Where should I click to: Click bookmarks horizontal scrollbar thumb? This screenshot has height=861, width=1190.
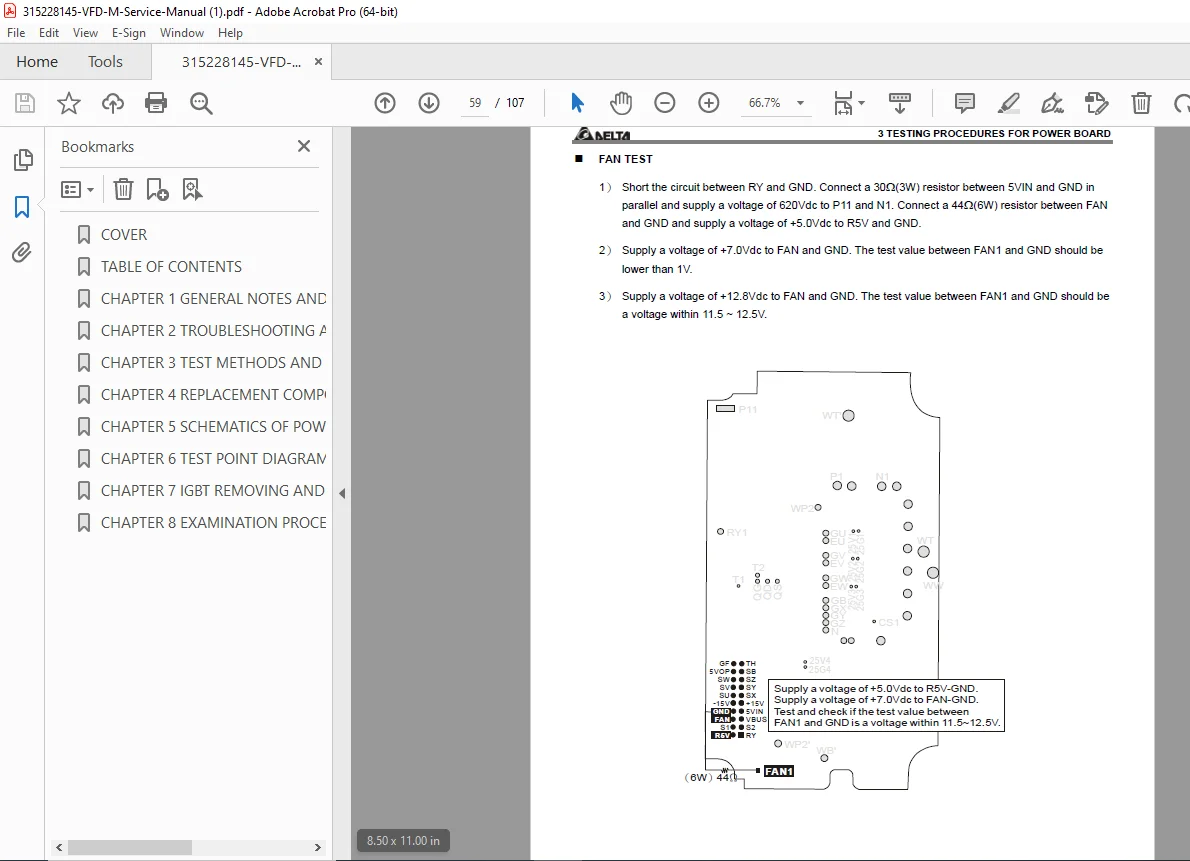pos(130,847)
